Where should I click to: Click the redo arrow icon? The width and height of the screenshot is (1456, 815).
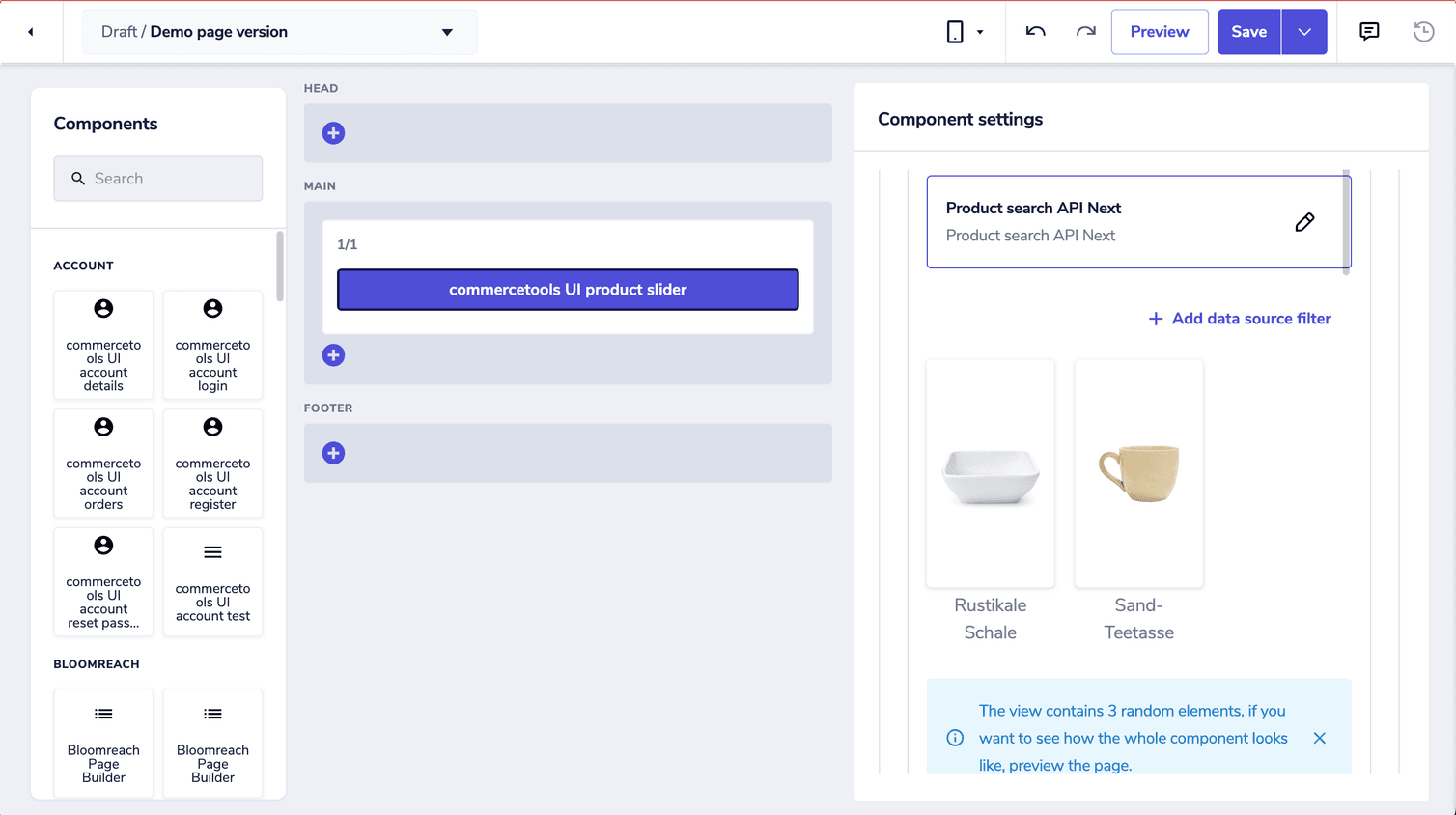point(1085,31)
